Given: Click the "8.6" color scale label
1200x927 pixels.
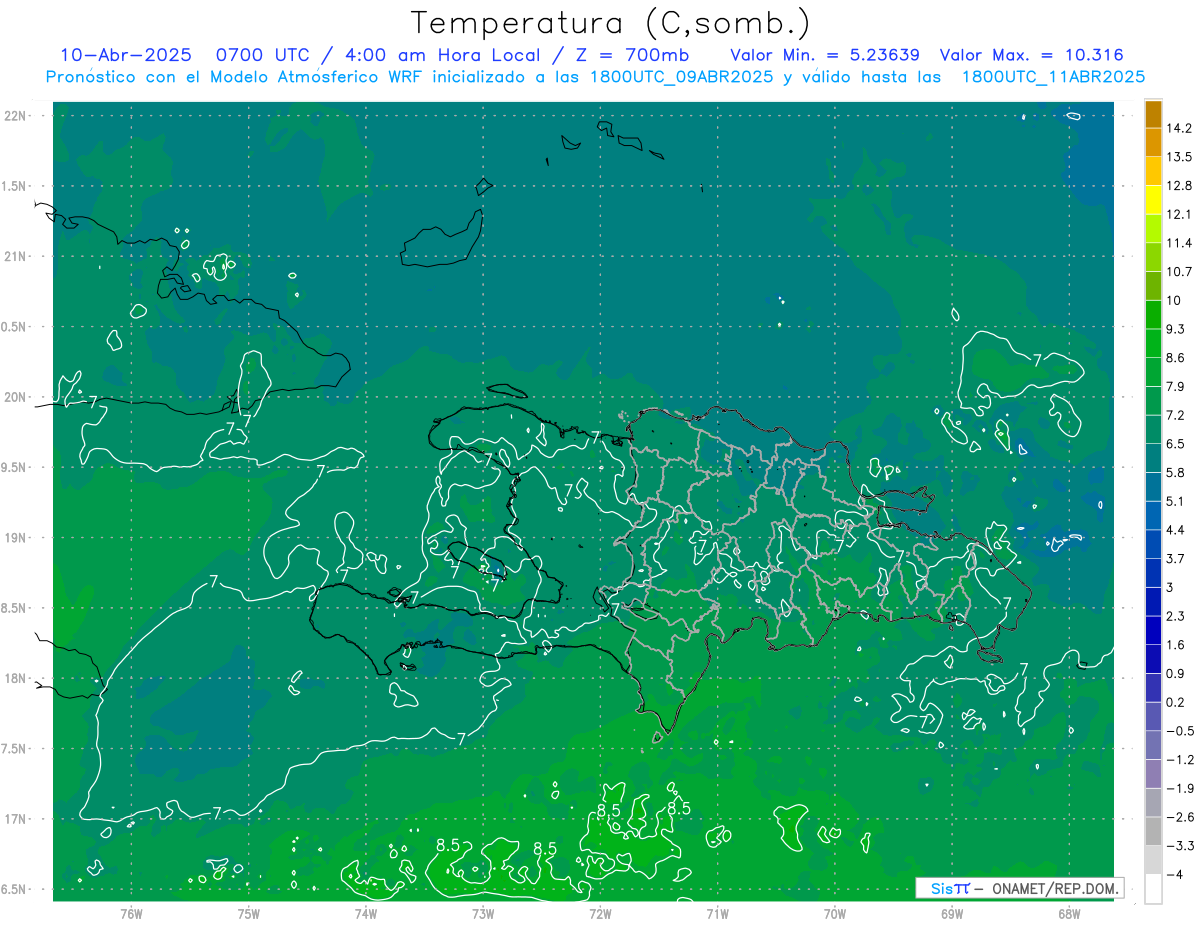Looking at the screenshot, I should tap(1176, 358).
